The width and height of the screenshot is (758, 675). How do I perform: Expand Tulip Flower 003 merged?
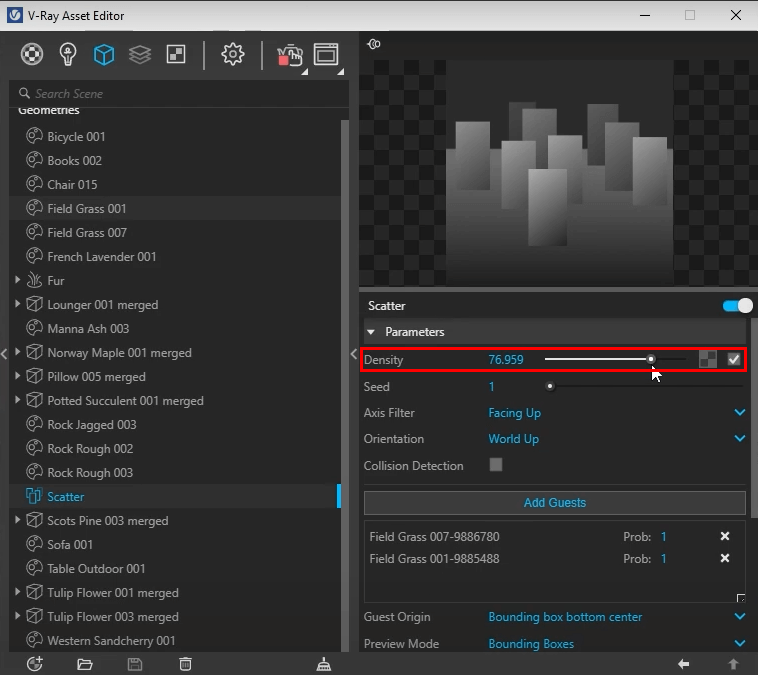click(x=17, y=616)
